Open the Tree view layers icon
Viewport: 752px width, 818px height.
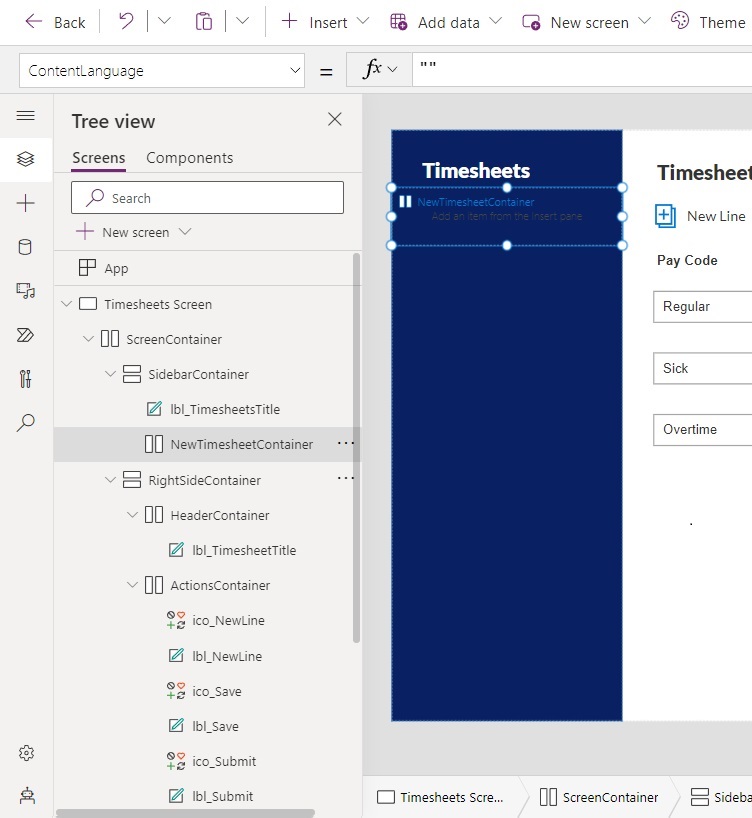pyautogui.click(x=26, y=158)
